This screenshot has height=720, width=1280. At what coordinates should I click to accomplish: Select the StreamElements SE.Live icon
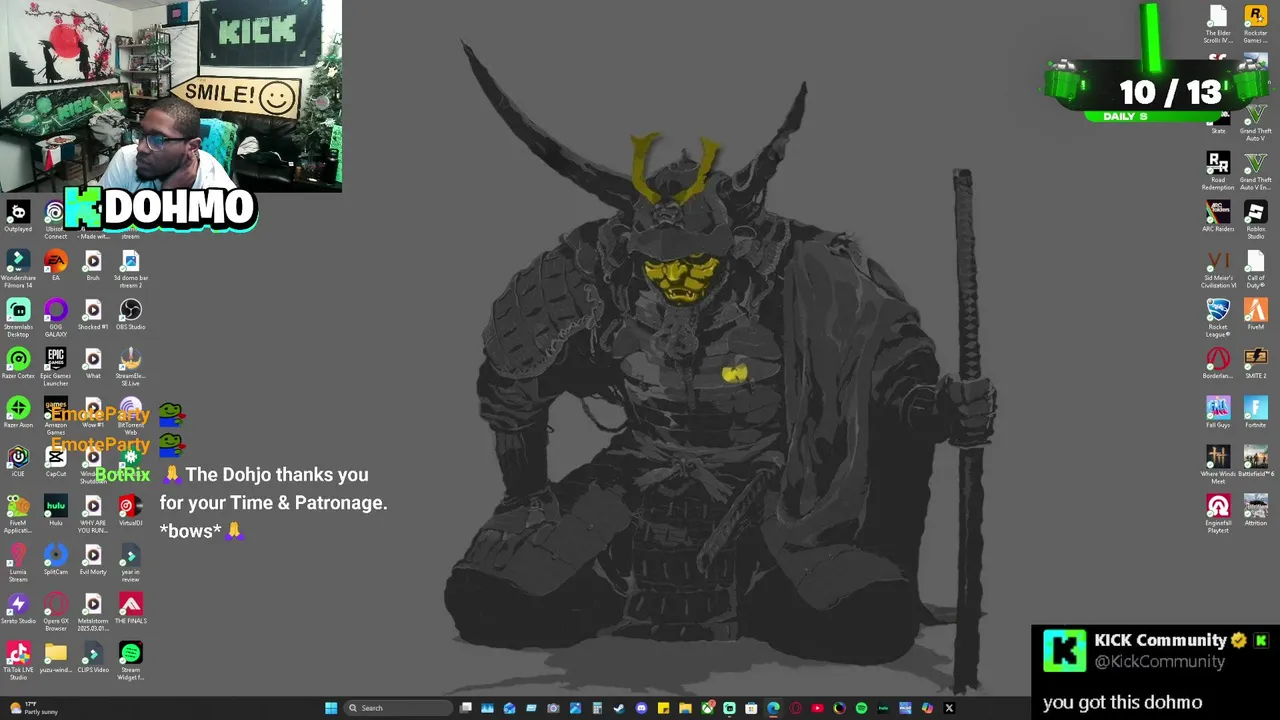(x=130, y=367)
